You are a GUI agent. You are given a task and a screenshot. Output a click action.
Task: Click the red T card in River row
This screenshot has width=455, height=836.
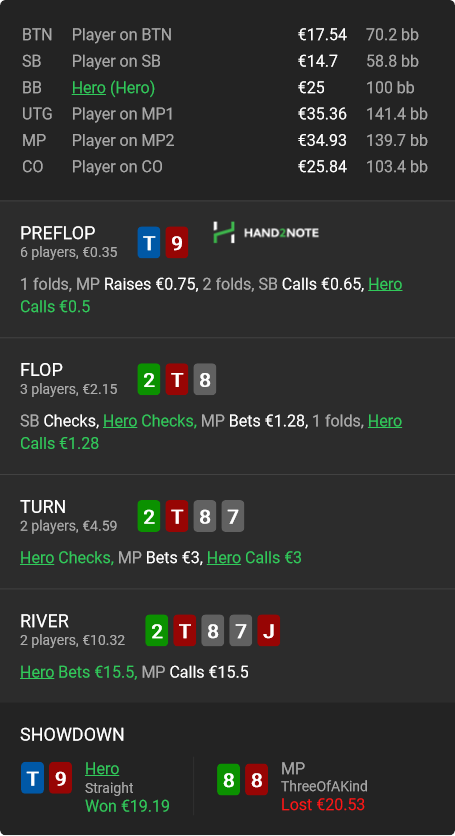pyautogui.click(x=185, y=631)
